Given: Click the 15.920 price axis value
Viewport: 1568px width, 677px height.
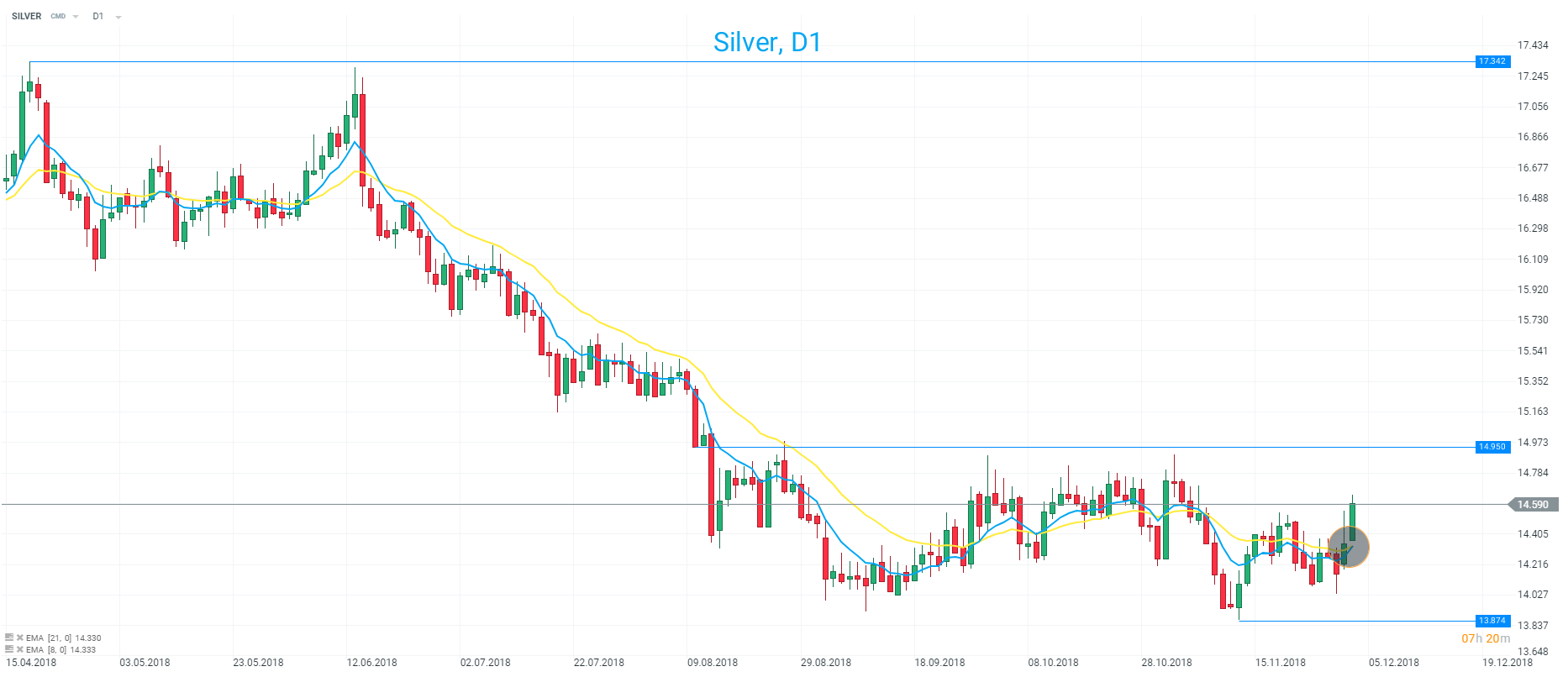Looking at the screenshot, I should click(1533, 290).
